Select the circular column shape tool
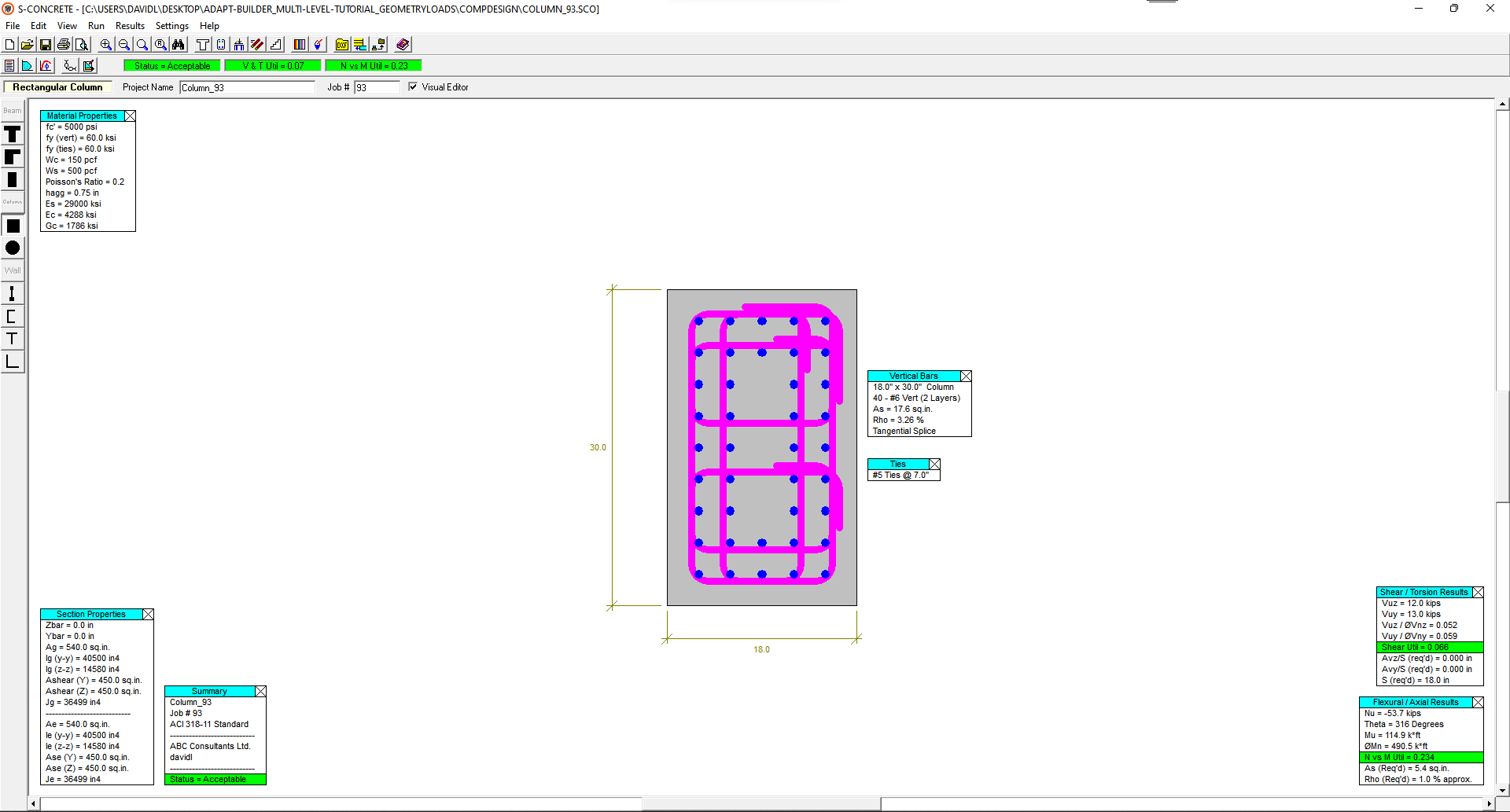 (x=13, y=248)
